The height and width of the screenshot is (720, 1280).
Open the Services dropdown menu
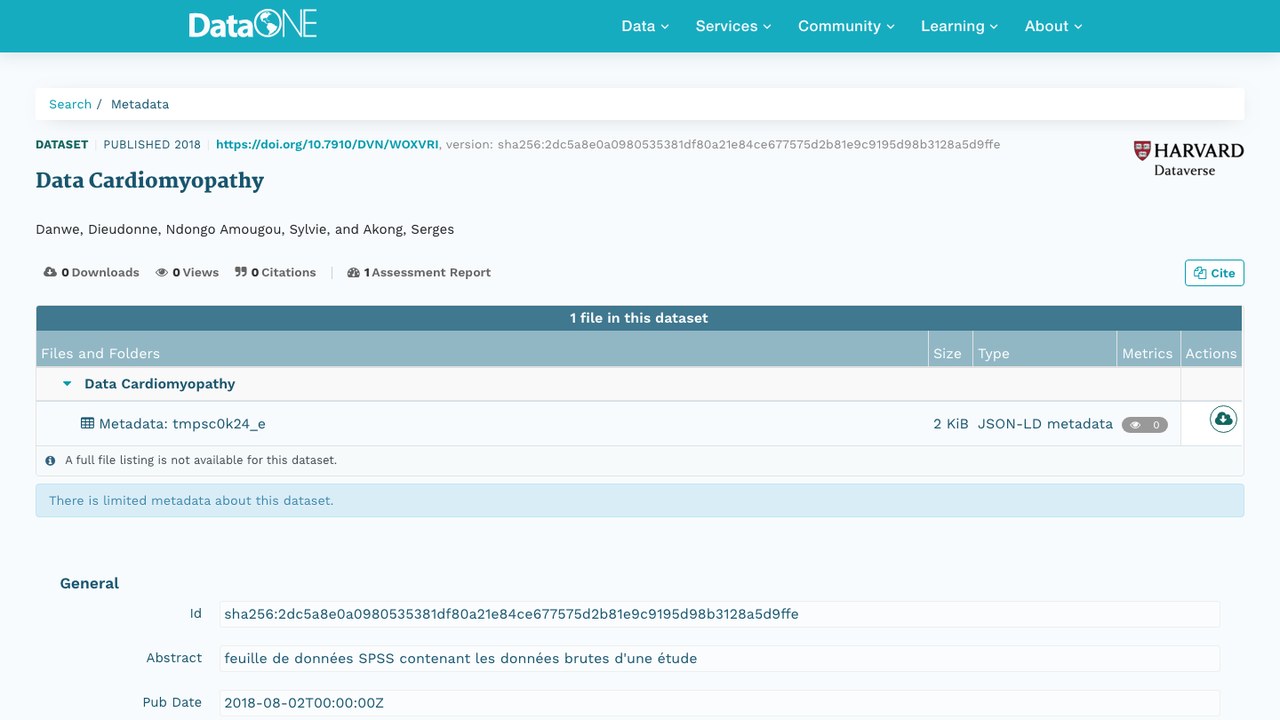(x=733, y=26)
